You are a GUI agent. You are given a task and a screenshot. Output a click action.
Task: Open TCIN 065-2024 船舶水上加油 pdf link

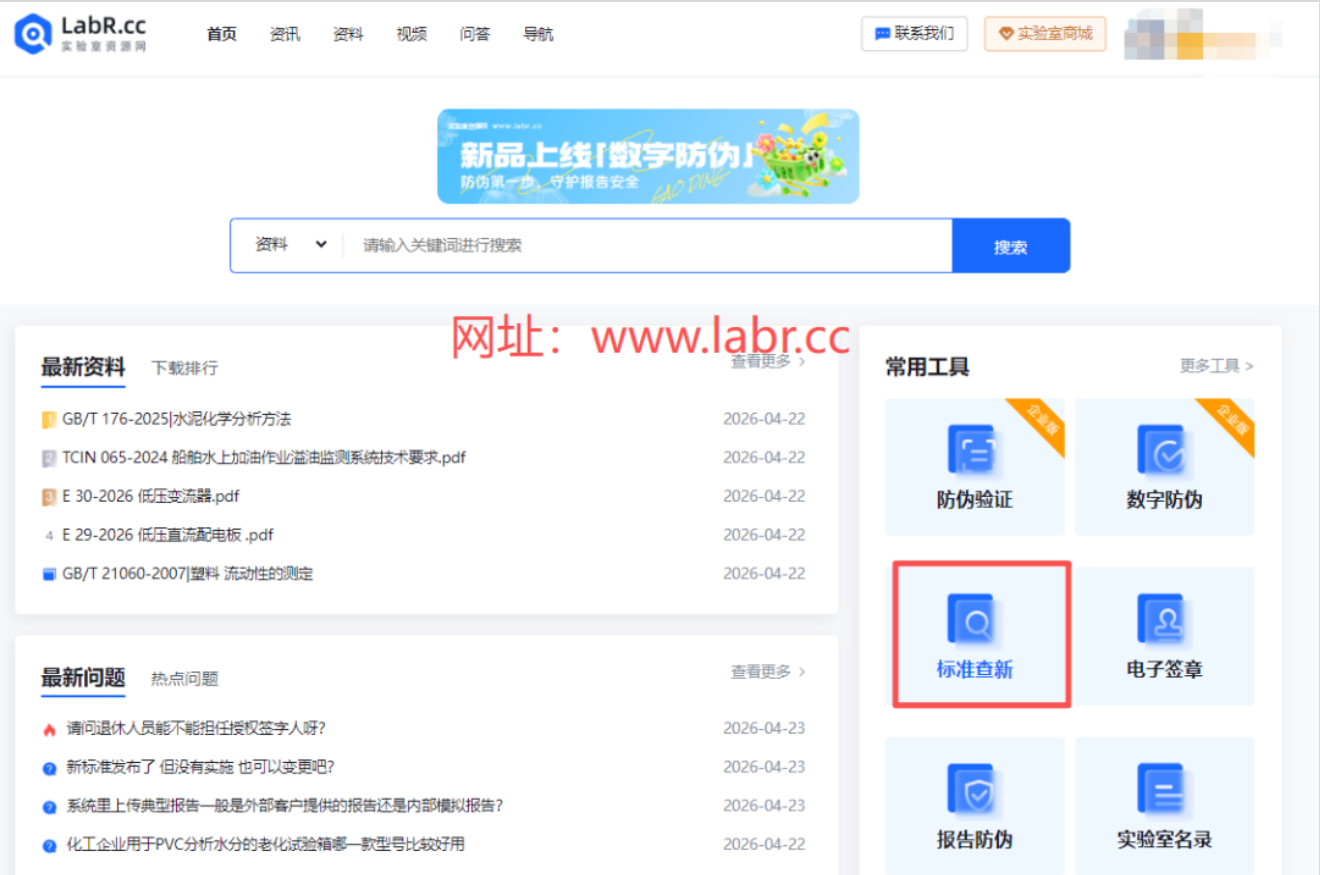pos(264,458)
